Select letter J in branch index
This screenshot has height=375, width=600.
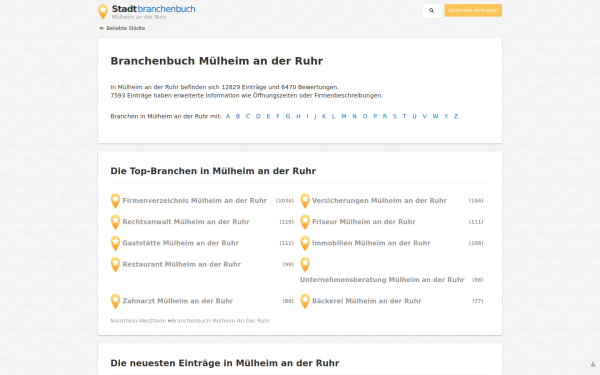pyautogui.click(x=315, y=116)
